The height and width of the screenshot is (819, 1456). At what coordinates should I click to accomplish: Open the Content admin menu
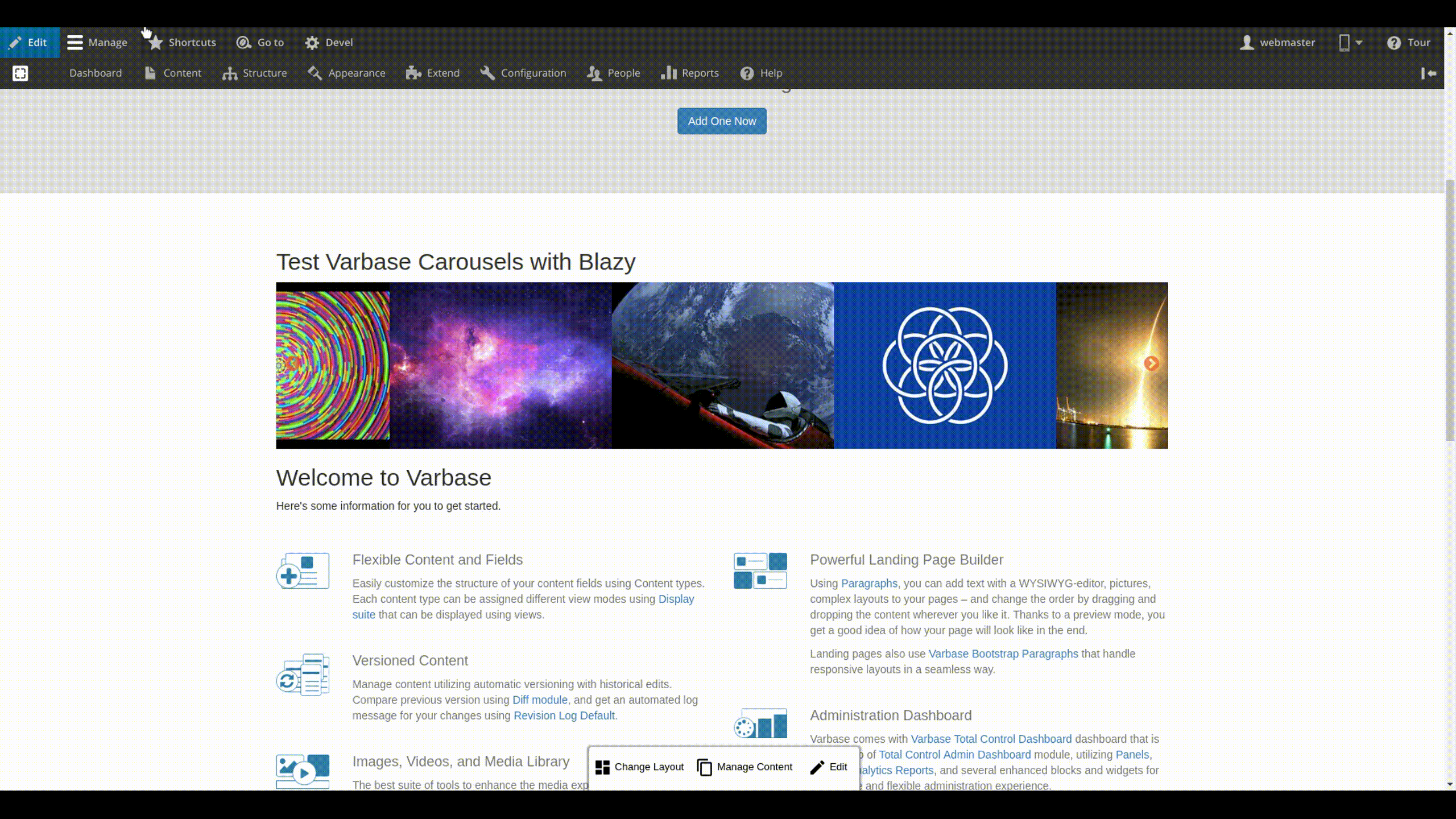[x=173, y=73]
